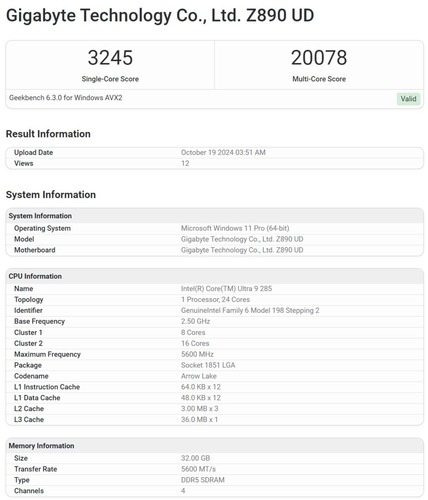
Task: Select the Views value 12
Action: coord(185,163)
